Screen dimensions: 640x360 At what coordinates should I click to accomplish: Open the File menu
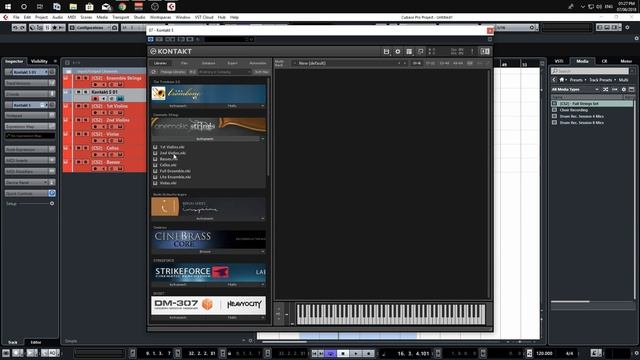click(16, 17)
